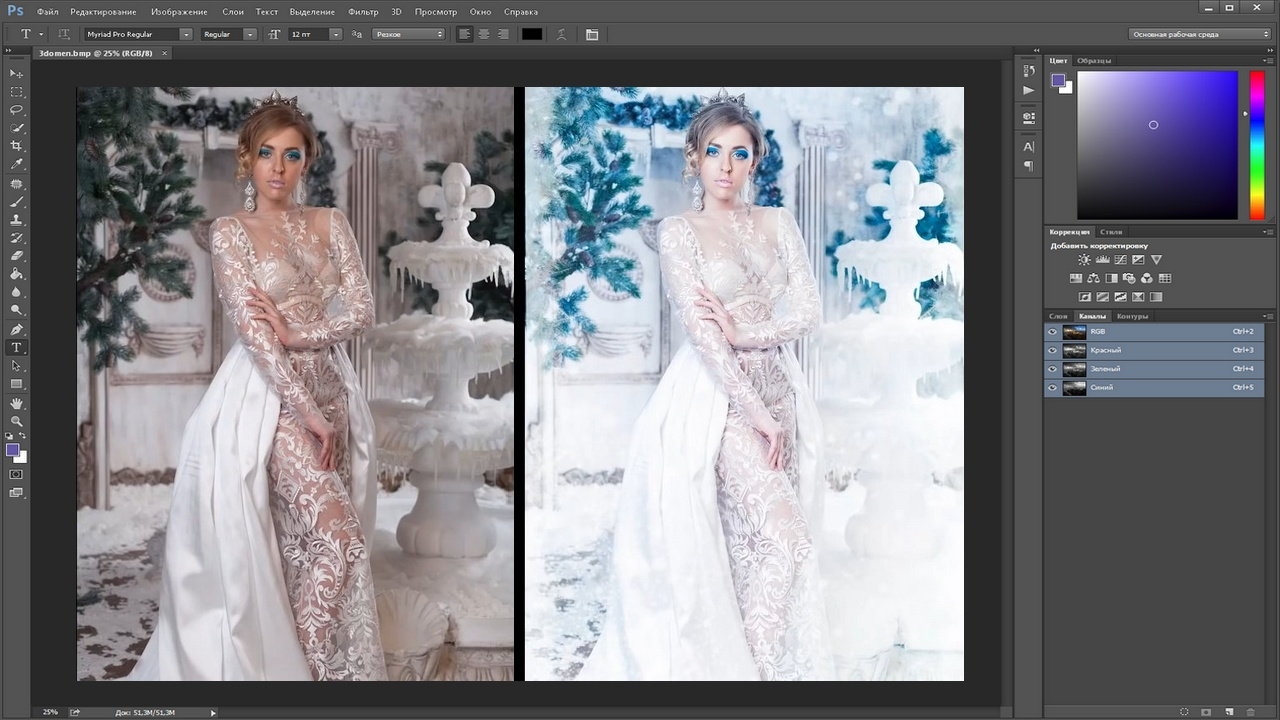
Task: Select the Brush tool
Action: (x=16, y=202)
